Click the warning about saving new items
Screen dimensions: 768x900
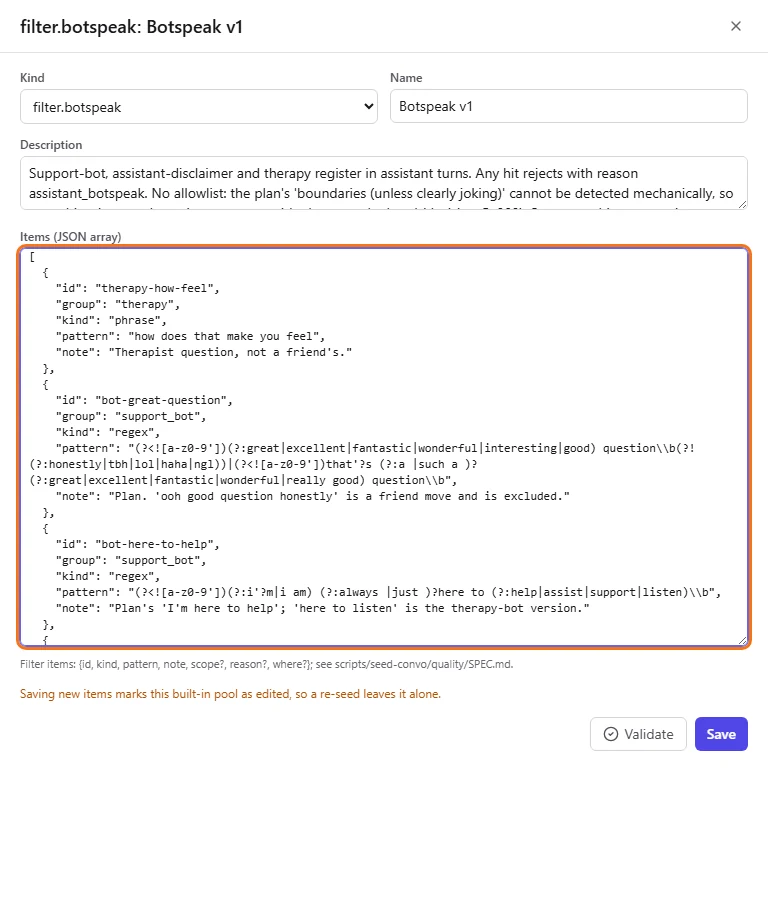230,694
